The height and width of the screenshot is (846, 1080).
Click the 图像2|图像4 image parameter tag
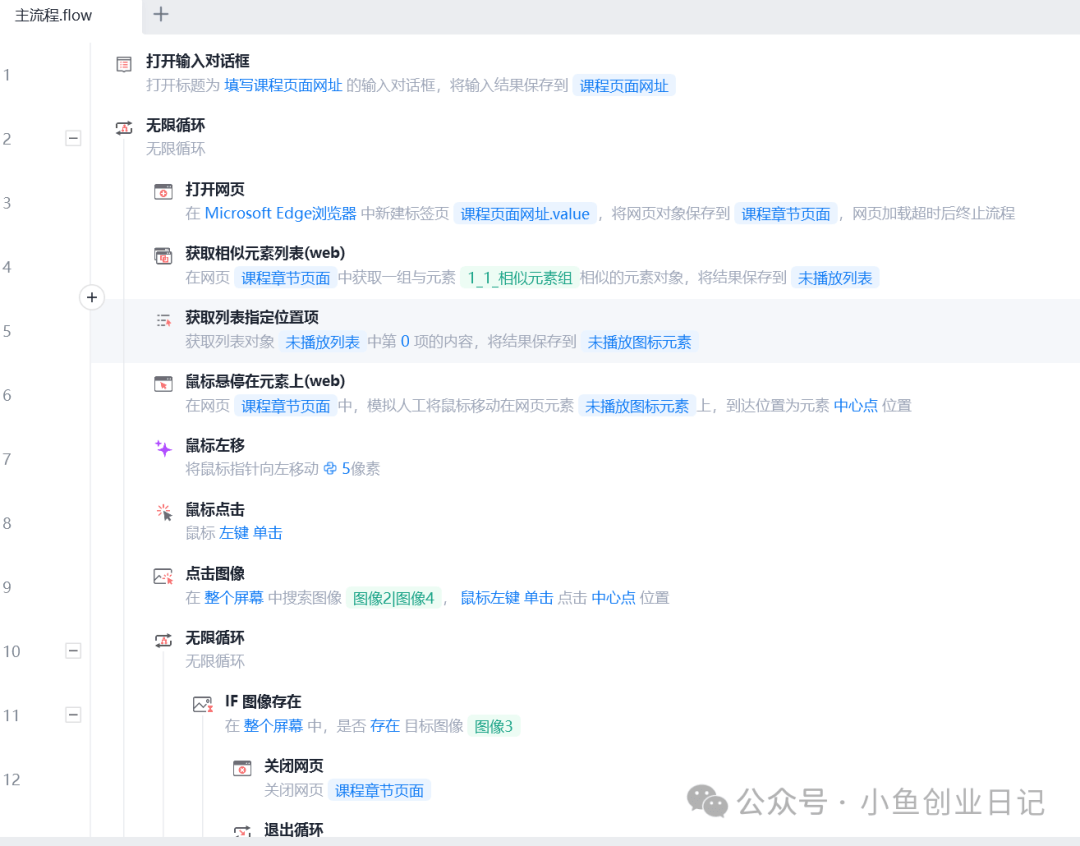coord(393,598)
